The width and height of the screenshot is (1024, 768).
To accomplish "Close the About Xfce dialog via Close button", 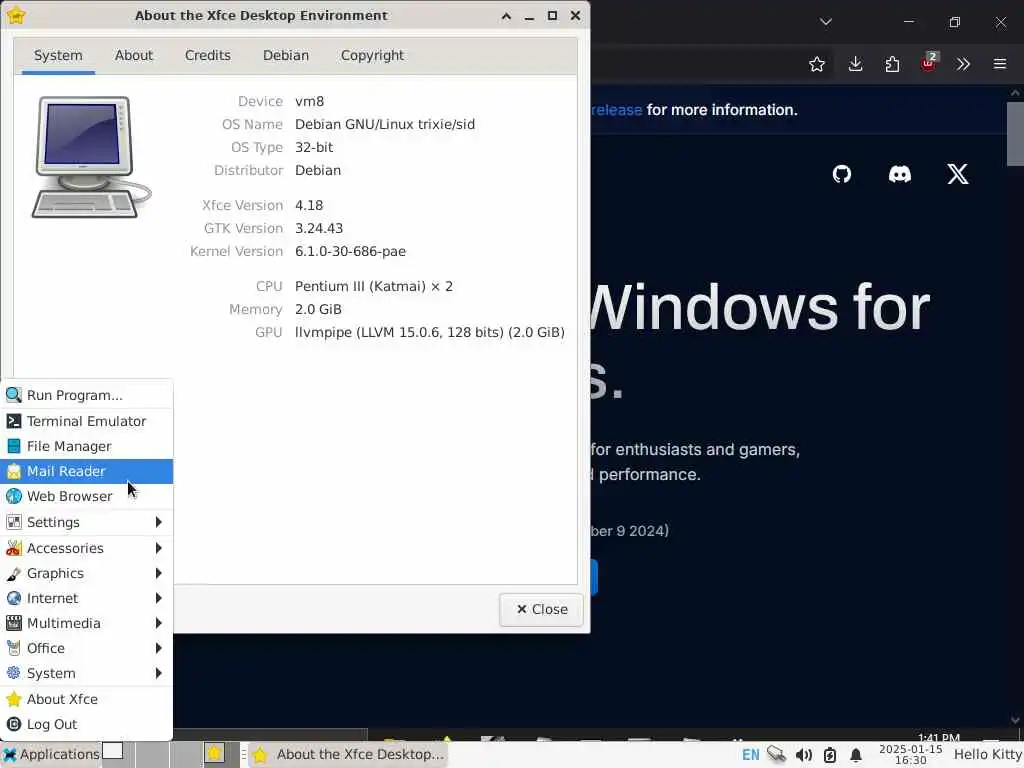I will pyautogui.click(x=541, y=609).
